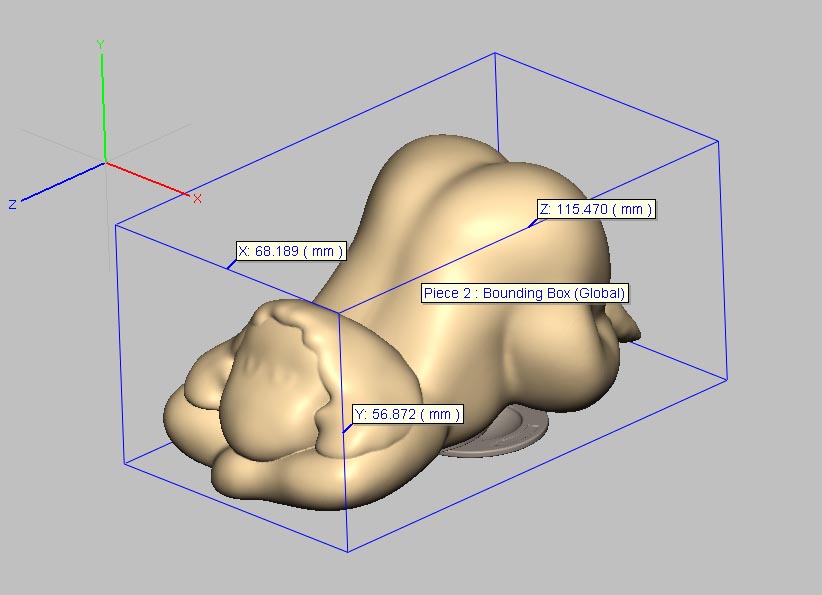The height and width of the screenshot is (595, 822).
Task: Click the red X axis label
Action: (x=197, y=199)
